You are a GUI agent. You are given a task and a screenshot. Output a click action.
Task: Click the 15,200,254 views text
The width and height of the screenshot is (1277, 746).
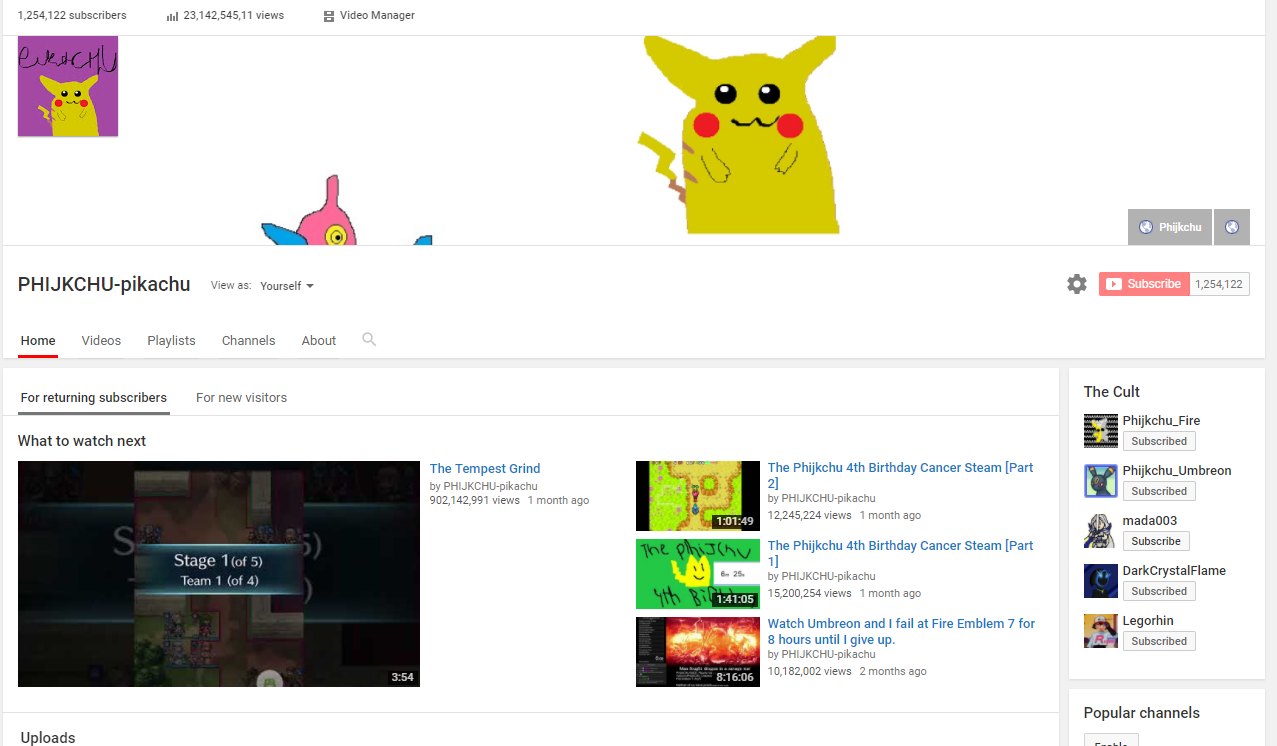click(810, 593)
